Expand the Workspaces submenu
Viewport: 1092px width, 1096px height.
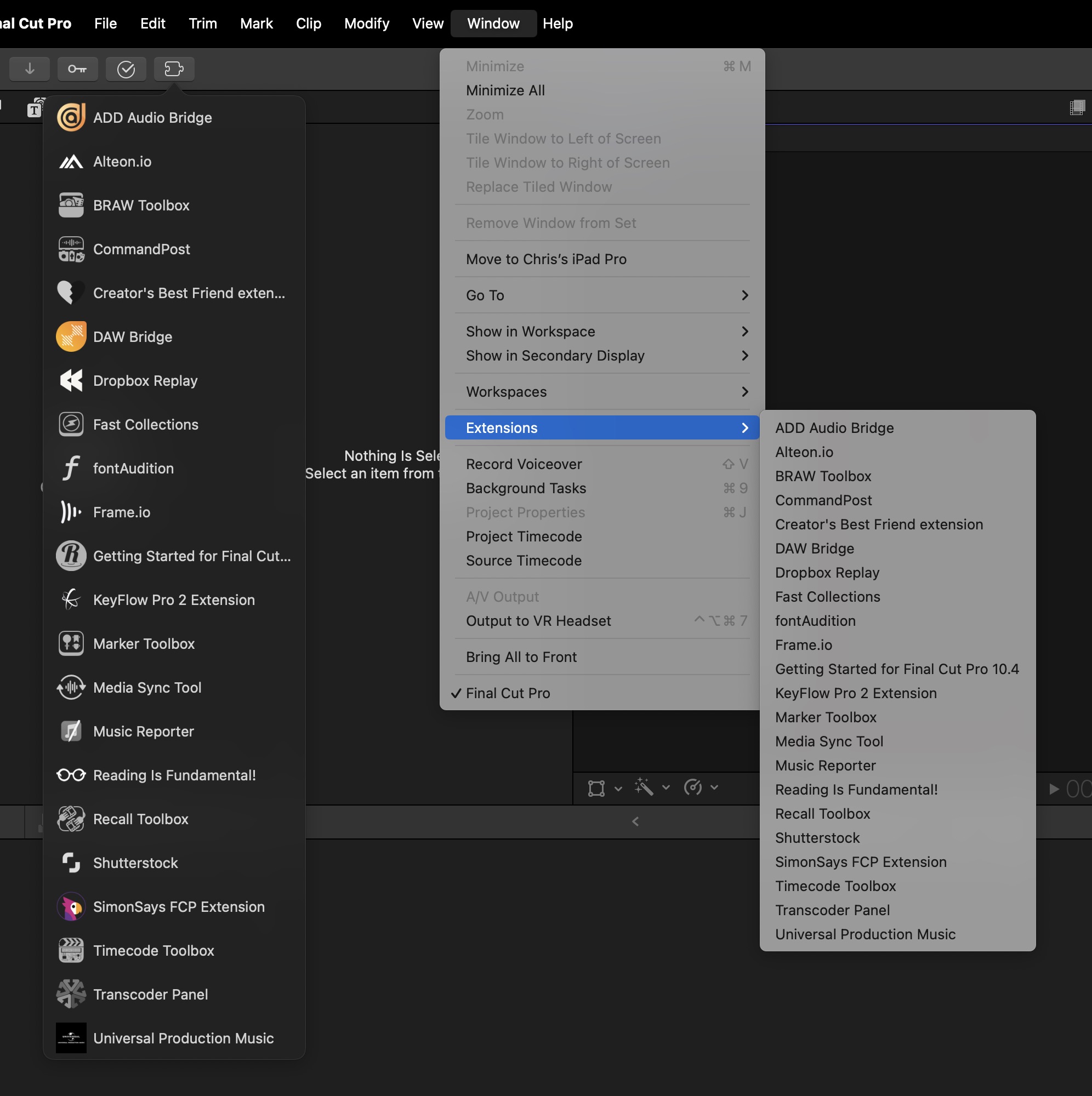600,391
